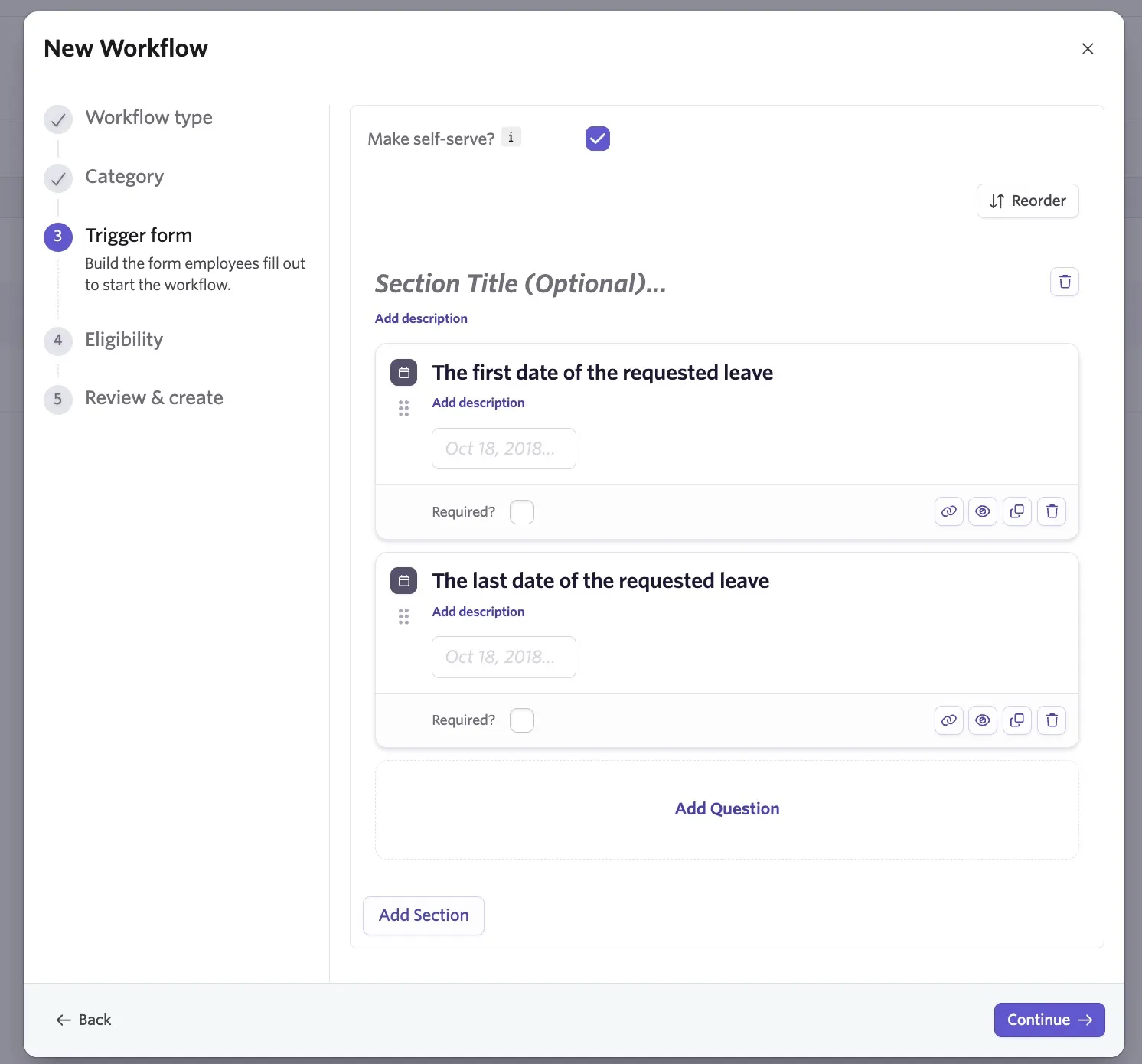Click Add Question
This screenshot has height=1064, width=1142.
727,809
